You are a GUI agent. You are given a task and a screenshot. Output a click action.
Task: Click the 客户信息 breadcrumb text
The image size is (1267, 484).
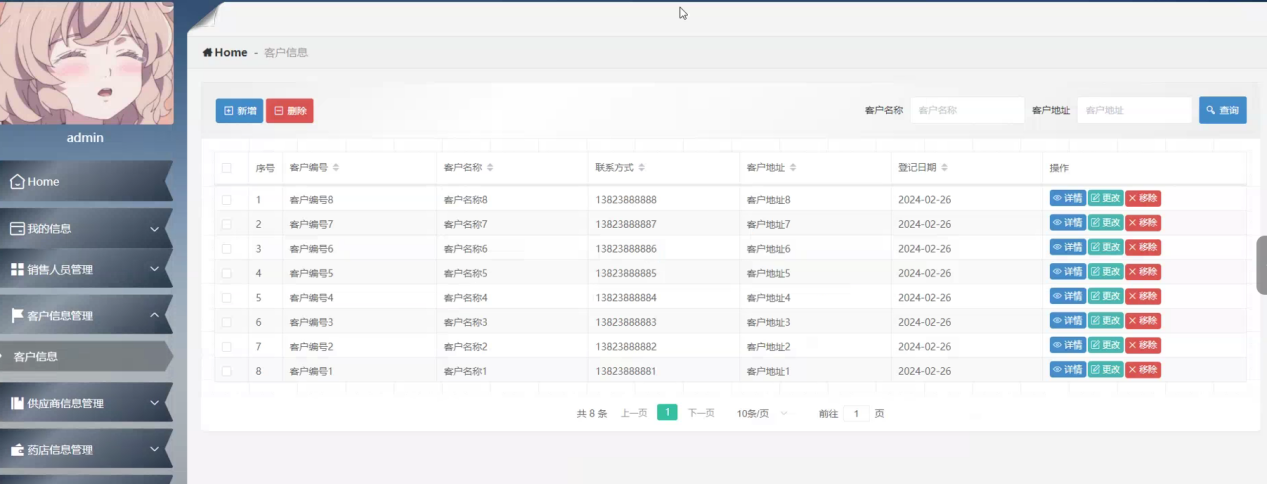(x=286, y=52)
